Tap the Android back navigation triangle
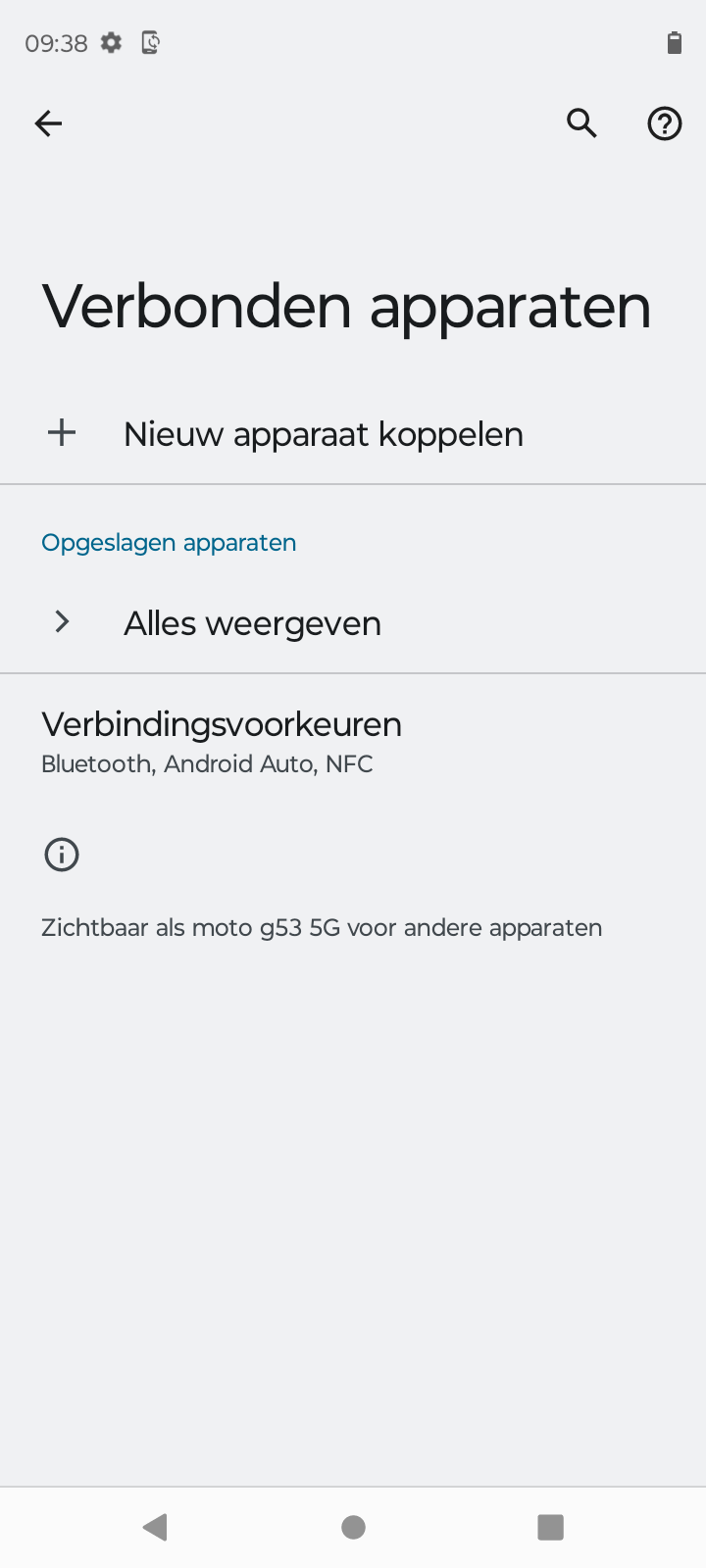Screen dimensions: 706x1568 pyautogui.click(x=156, y=1527)
